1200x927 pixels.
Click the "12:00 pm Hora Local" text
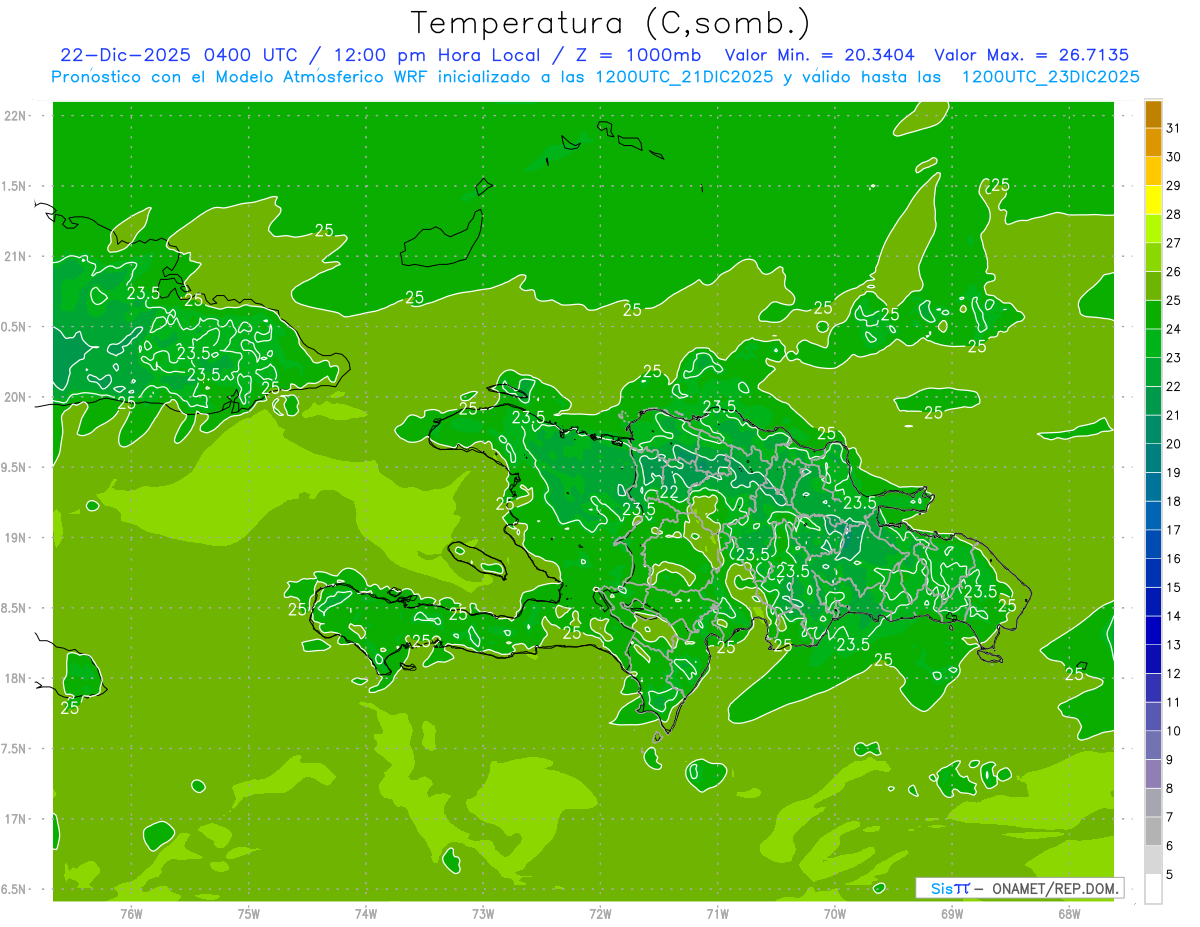tap(437, 55)
